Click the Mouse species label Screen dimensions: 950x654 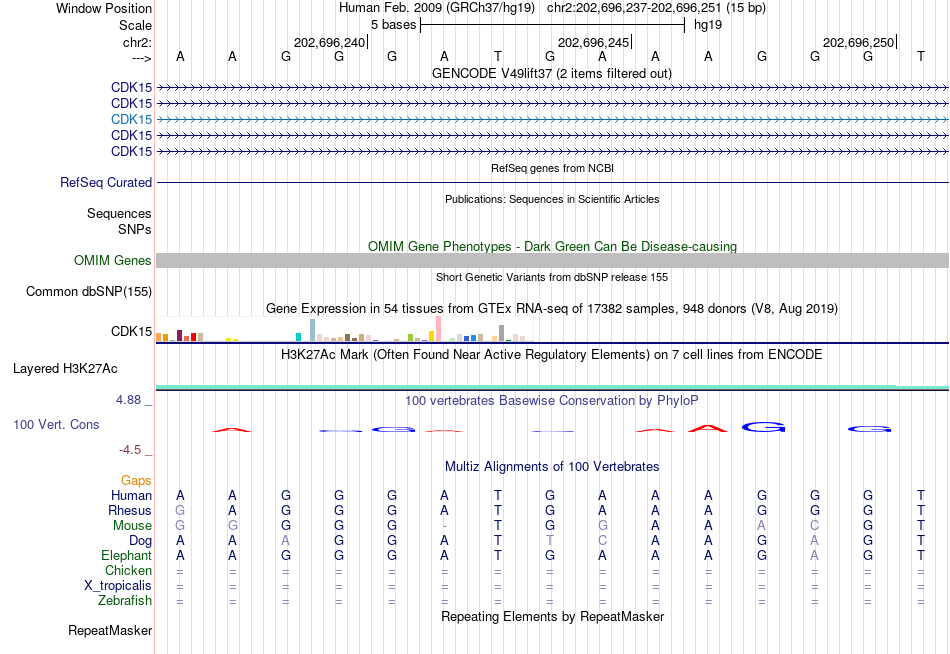pyautogui.click(x=132, y=526)
